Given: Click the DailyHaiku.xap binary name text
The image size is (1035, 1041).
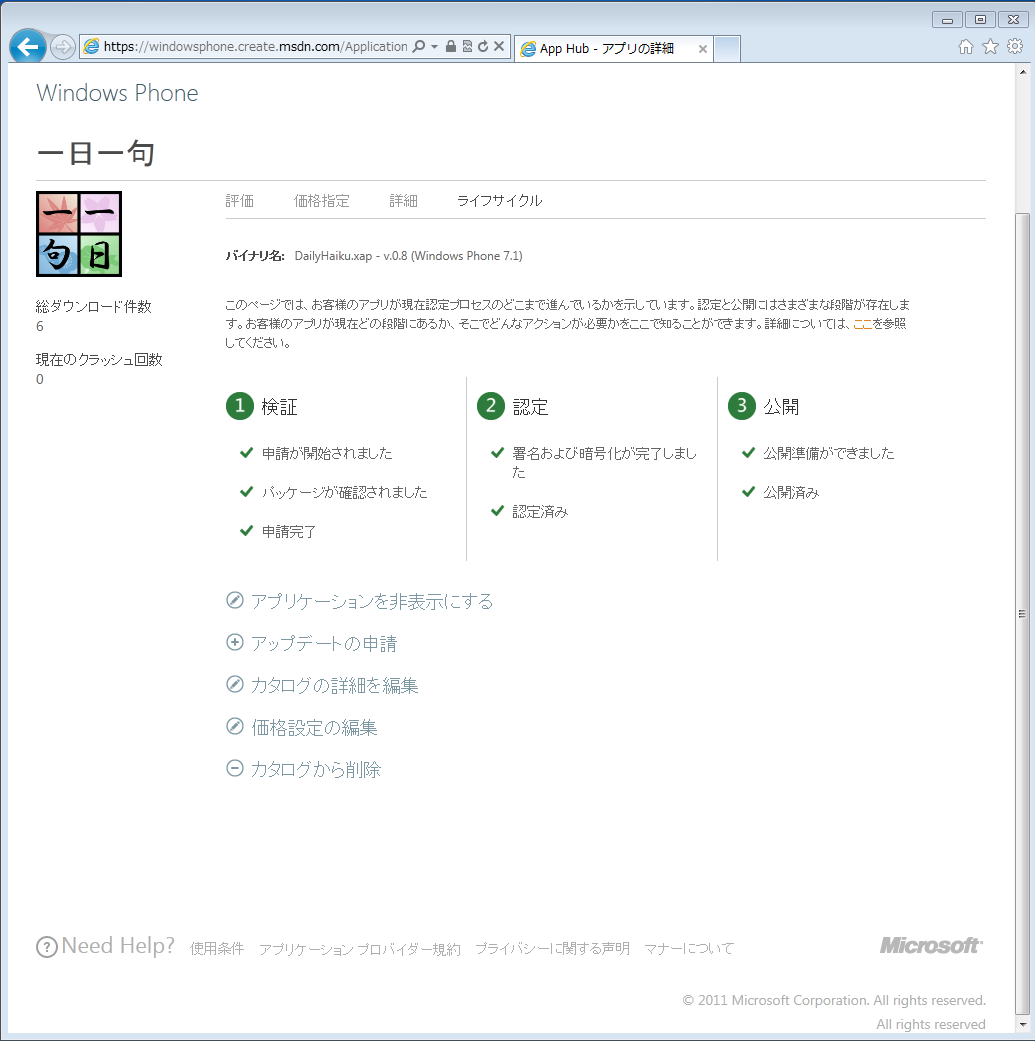Looking at the screenshot, I should click(x=408, y=256).
